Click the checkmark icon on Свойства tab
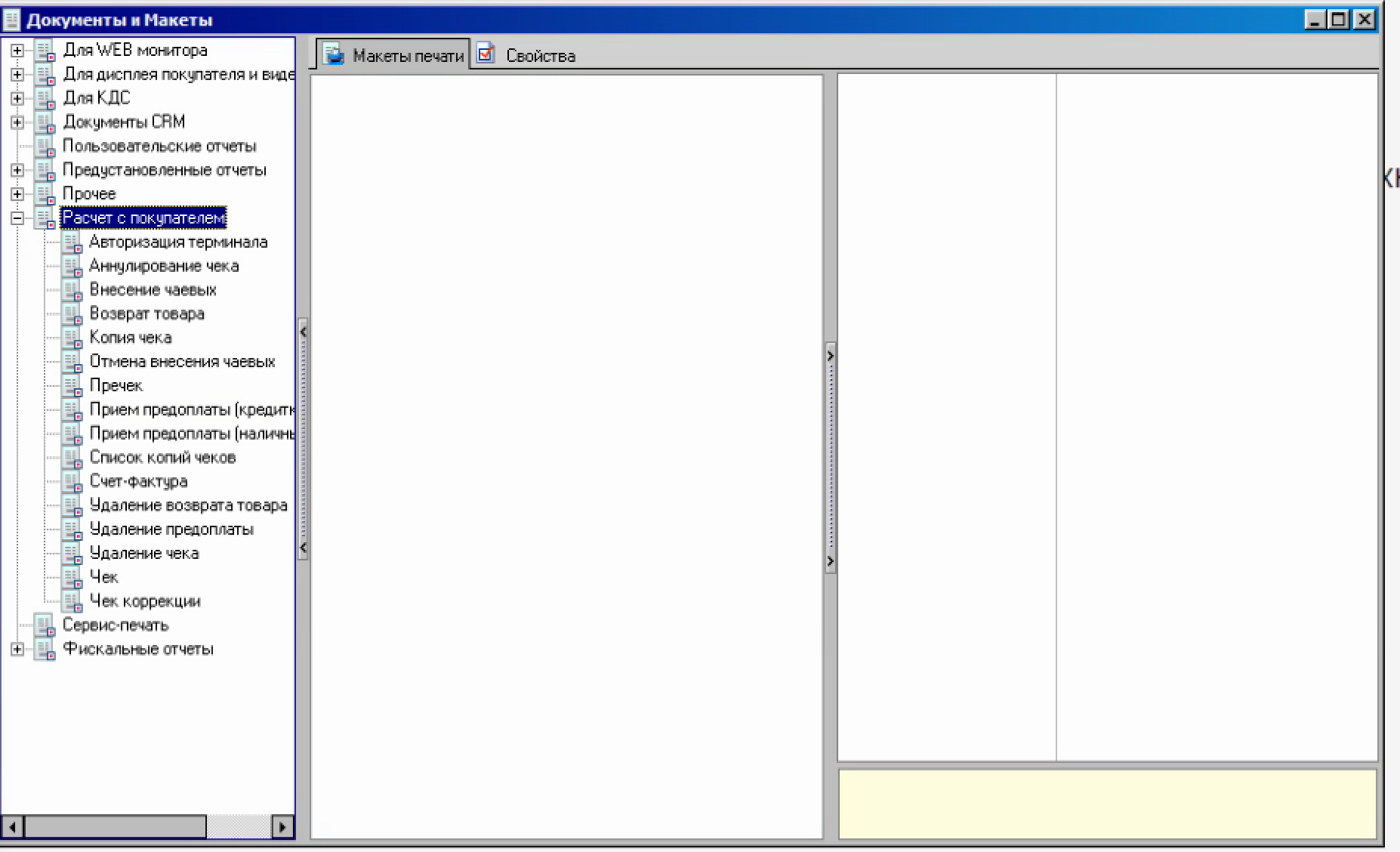Screen dimensions: 1400x852 [x=486, y=54]
